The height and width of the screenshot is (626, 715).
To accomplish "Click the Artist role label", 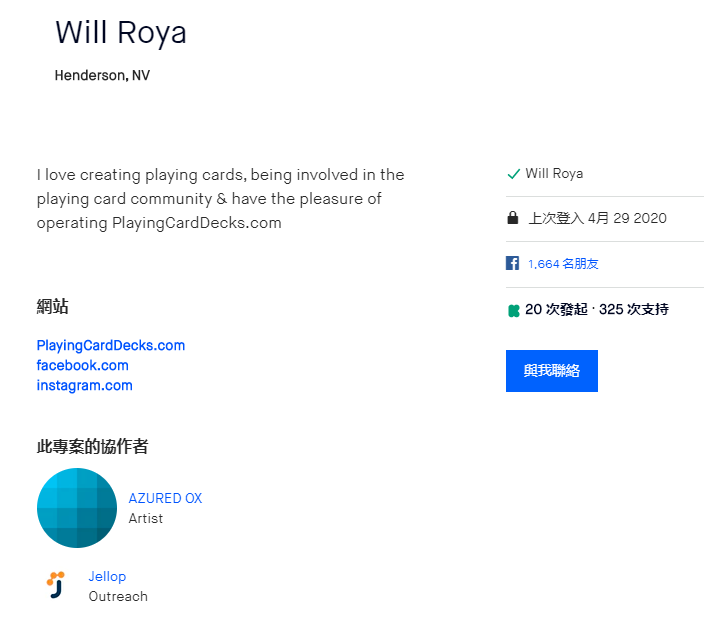I will (146, 518).
